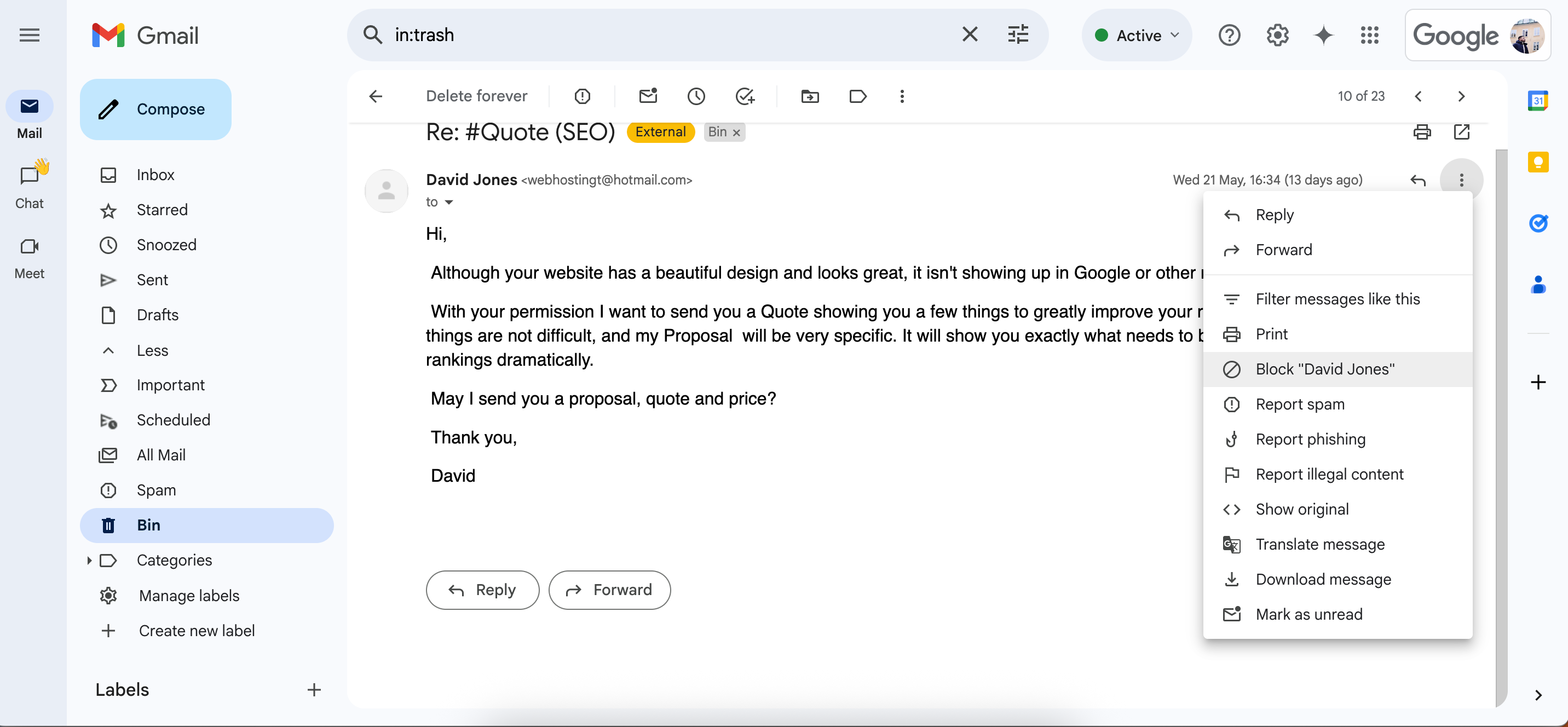The height and width of the screenshot is (727, 1568).
Task: Open the email in a new window
Action: tap(1462, 132)
